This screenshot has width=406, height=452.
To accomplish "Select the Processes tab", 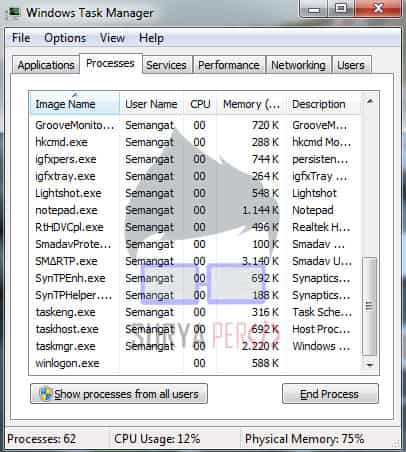I will 110,63.
